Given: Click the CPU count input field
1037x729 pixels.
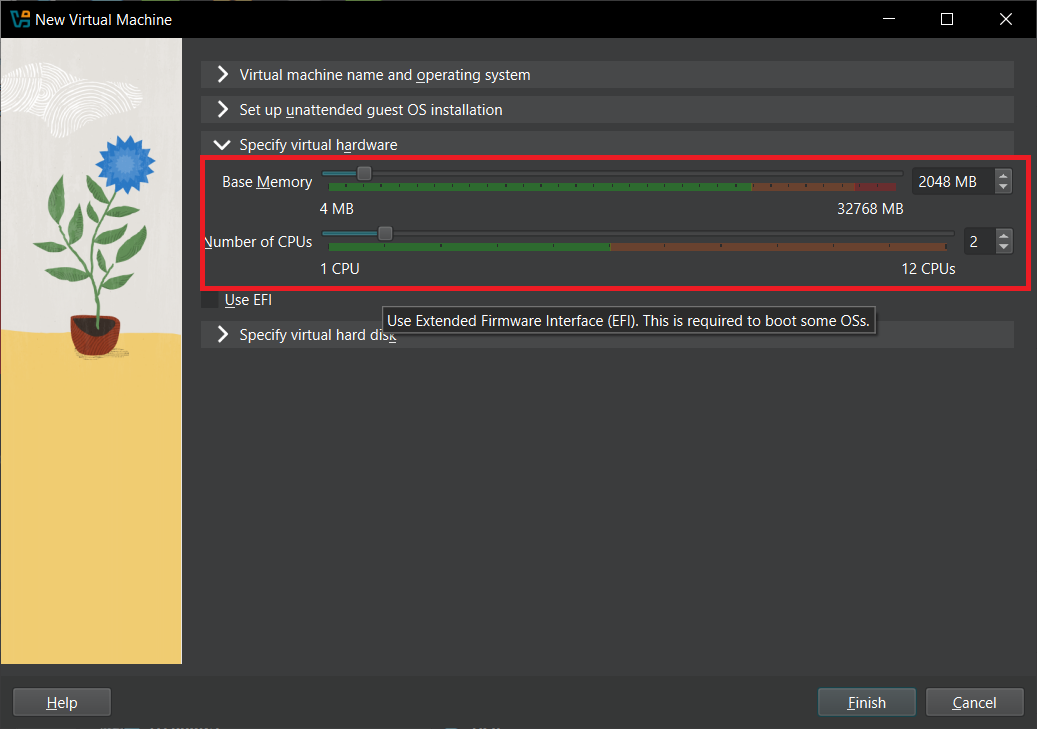Looking at the screenshot, I should coord(976,241).
